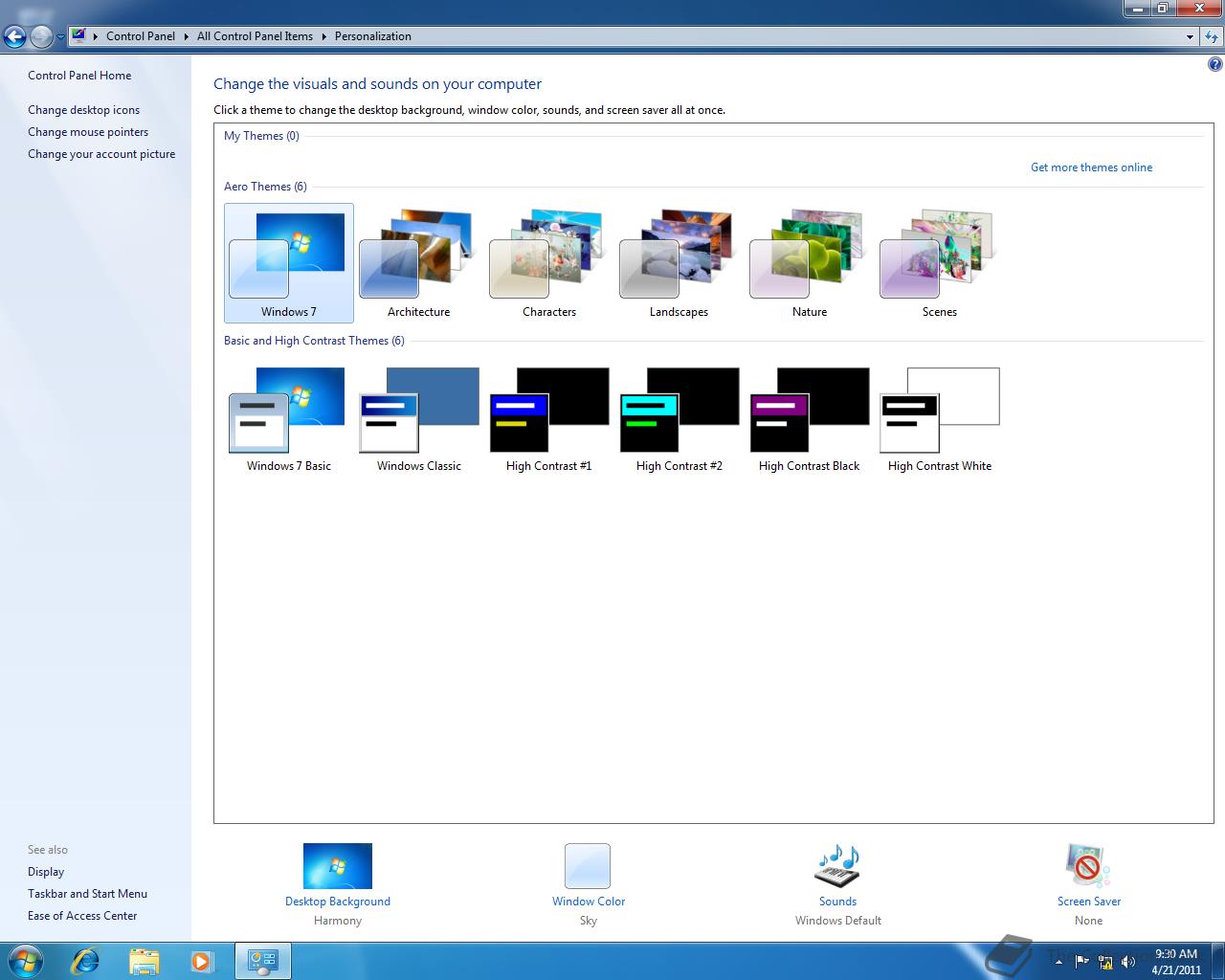The width and height of the screenshot is (1225, 980).
Task: Open the volume speaker tray icon
Action: click(x=1128, y=962)
